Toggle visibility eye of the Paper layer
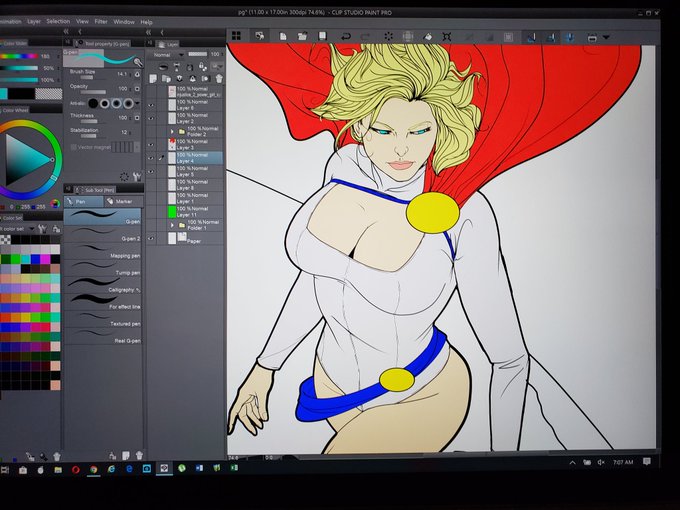 151,238
